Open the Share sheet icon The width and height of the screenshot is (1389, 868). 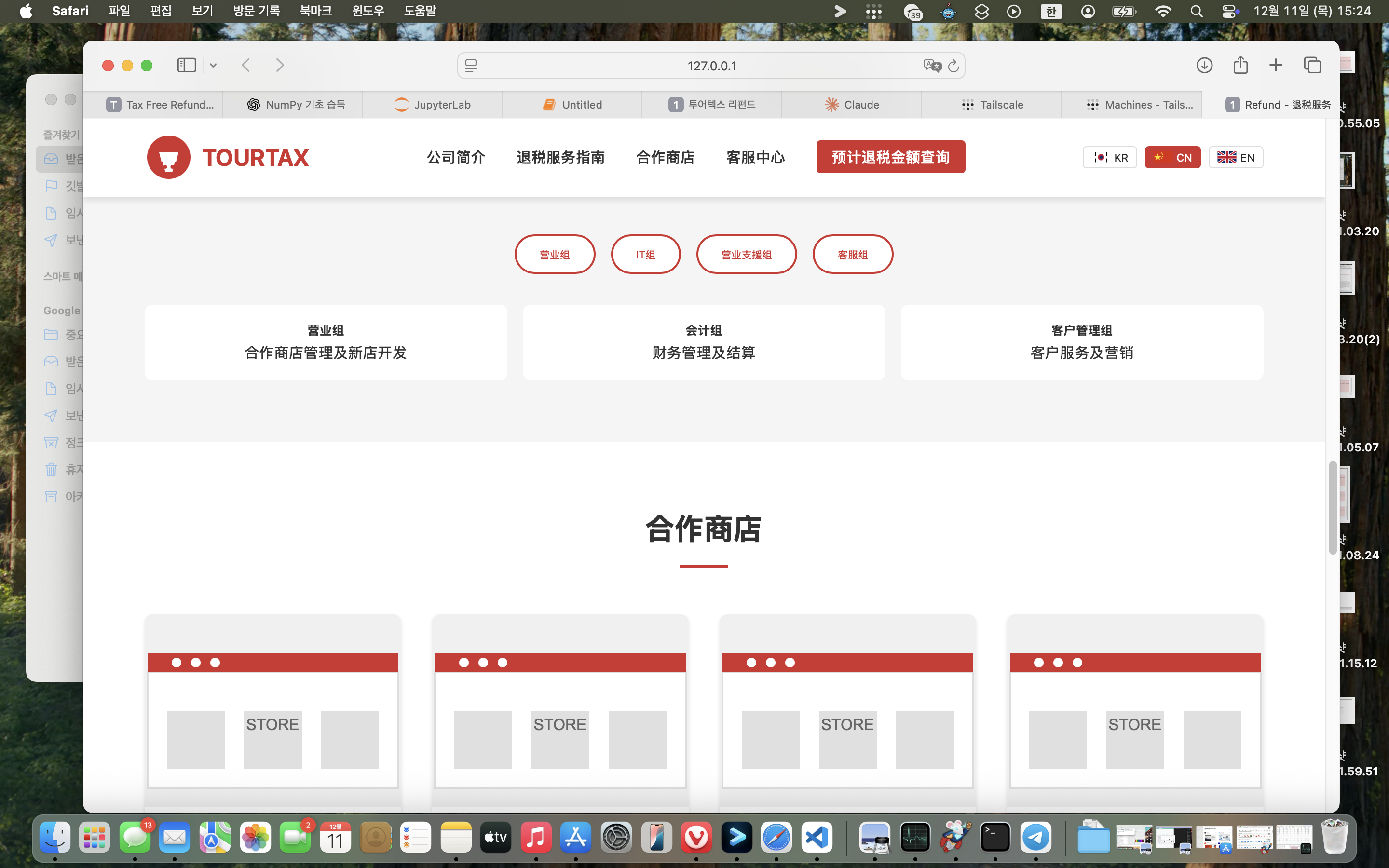coord(1240,65)
